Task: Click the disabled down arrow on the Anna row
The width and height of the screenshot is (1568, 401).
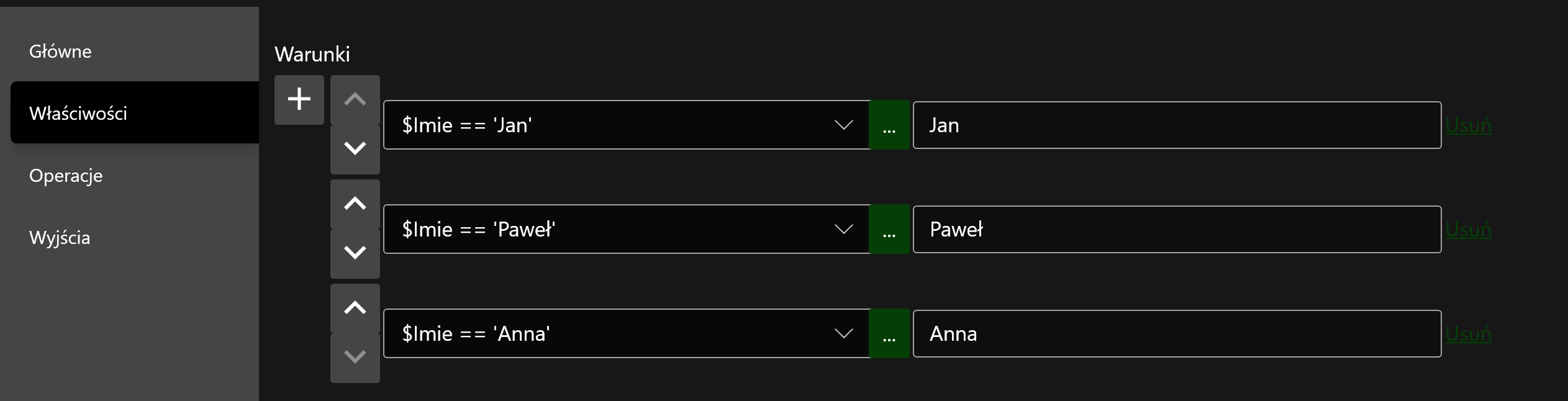Action: 355,357
